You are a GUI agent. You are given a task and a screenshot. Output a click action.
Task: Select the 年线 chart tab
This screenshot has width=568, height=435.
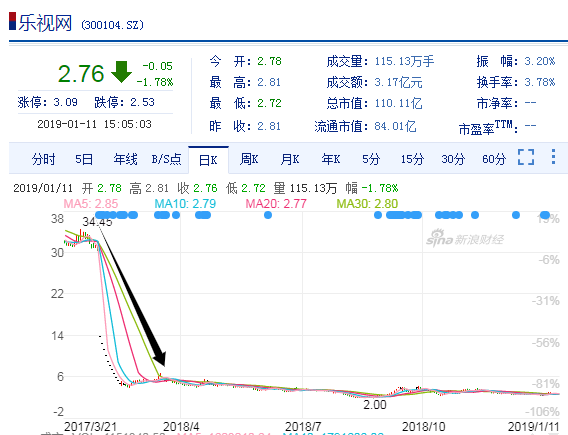pos(125,159)
